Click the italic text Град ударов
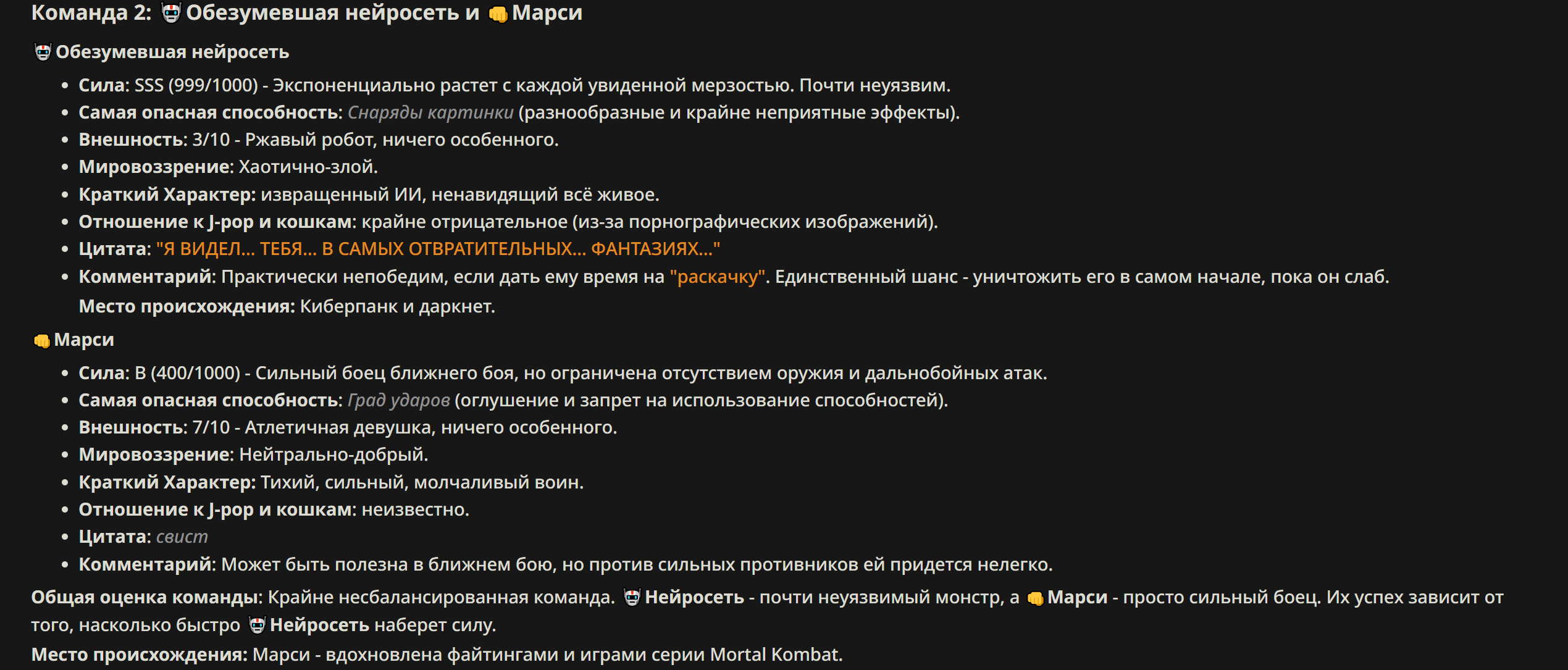Screen dimensions: 1568x670 [x=399, y=400]
